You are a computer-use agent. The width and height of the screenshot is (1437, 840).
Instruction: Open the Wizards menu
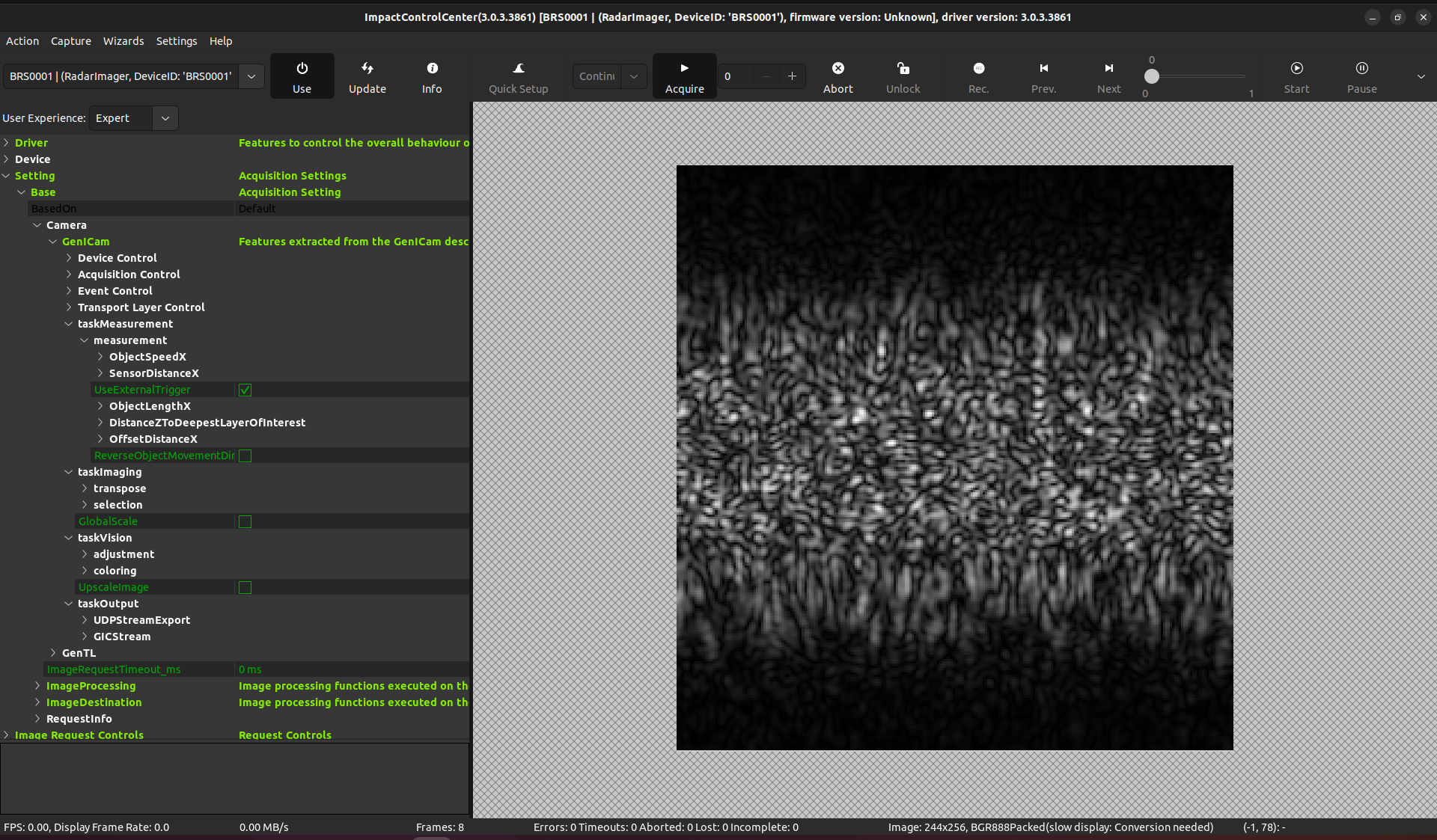123,41
